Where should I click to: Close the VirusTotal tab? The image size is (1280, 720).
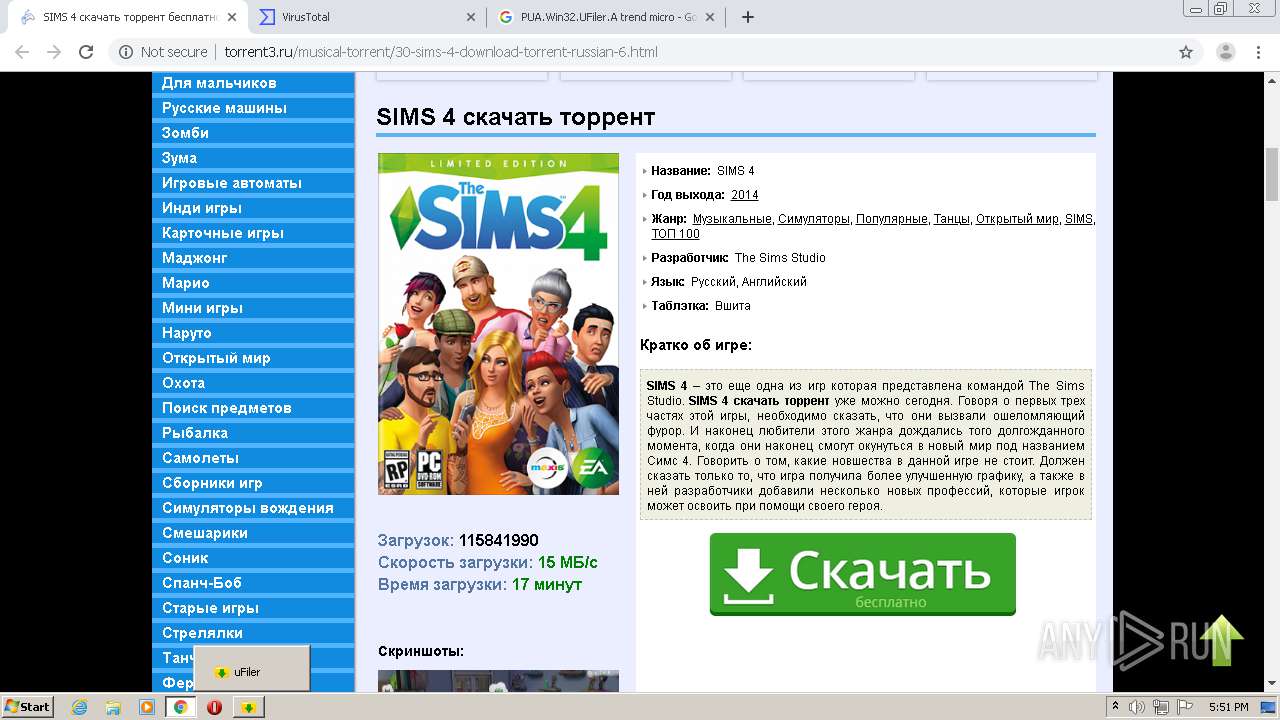coord(471,17)
